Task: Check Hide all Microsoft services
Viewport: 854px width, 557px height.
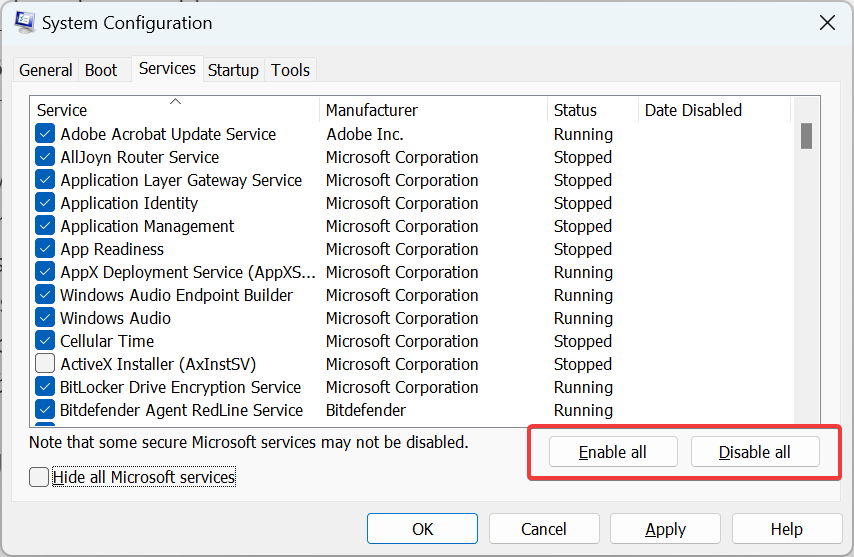Action: [39, 477]
